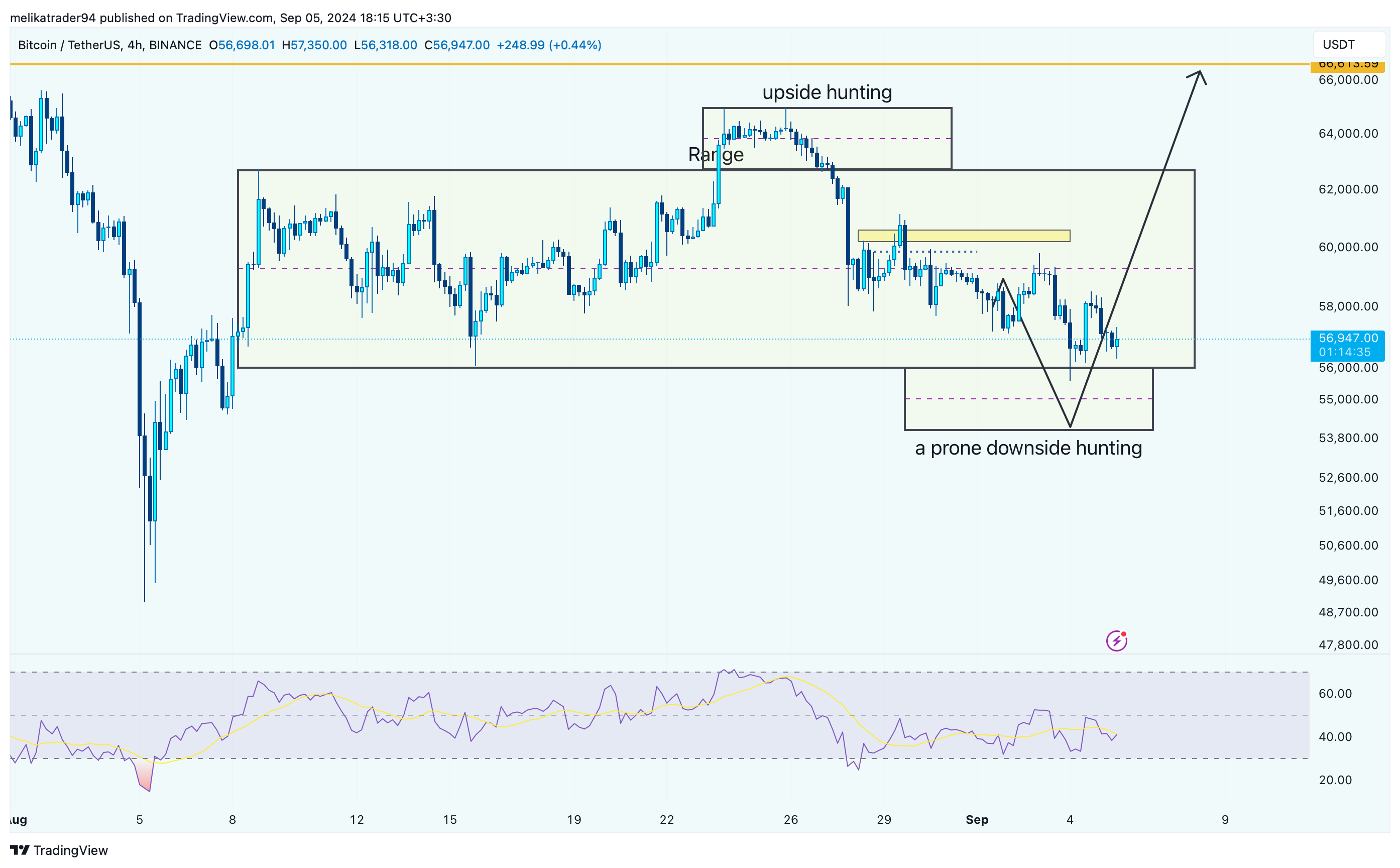This screenshot has height=868, width=1400.
Task: Click the RSI 40.00 scale label
Action: tap(1335, 736)
